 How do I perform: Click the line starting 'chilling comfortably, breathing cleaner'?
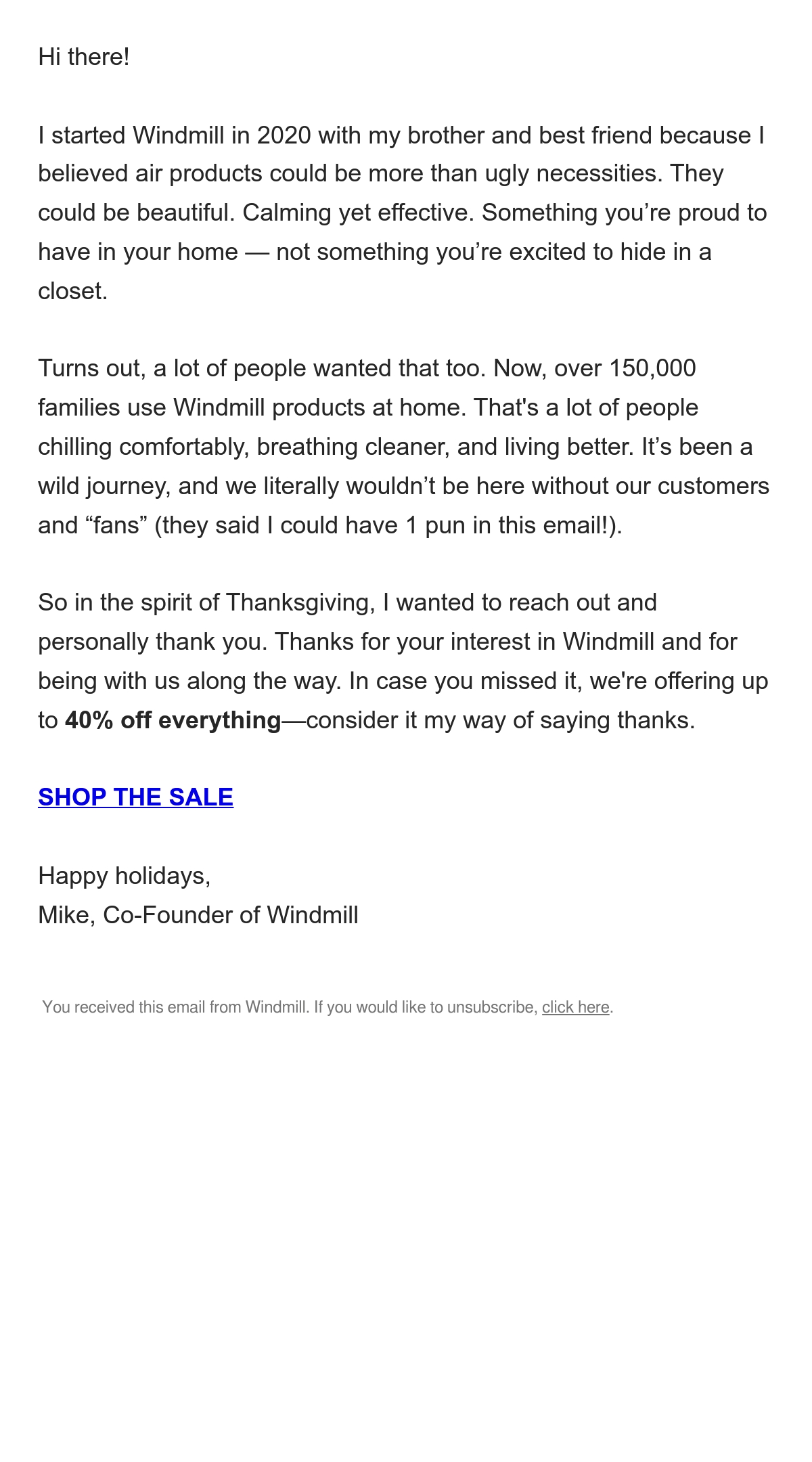coord(395,447)
